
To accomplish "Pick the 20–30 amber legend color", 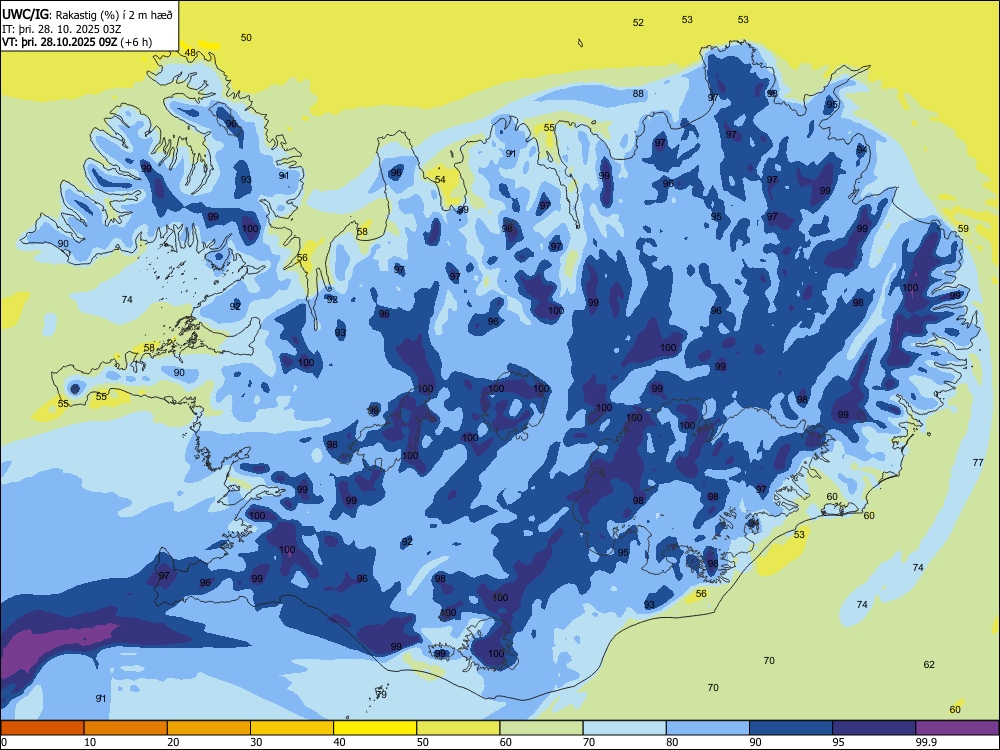I will pos(209,728).
